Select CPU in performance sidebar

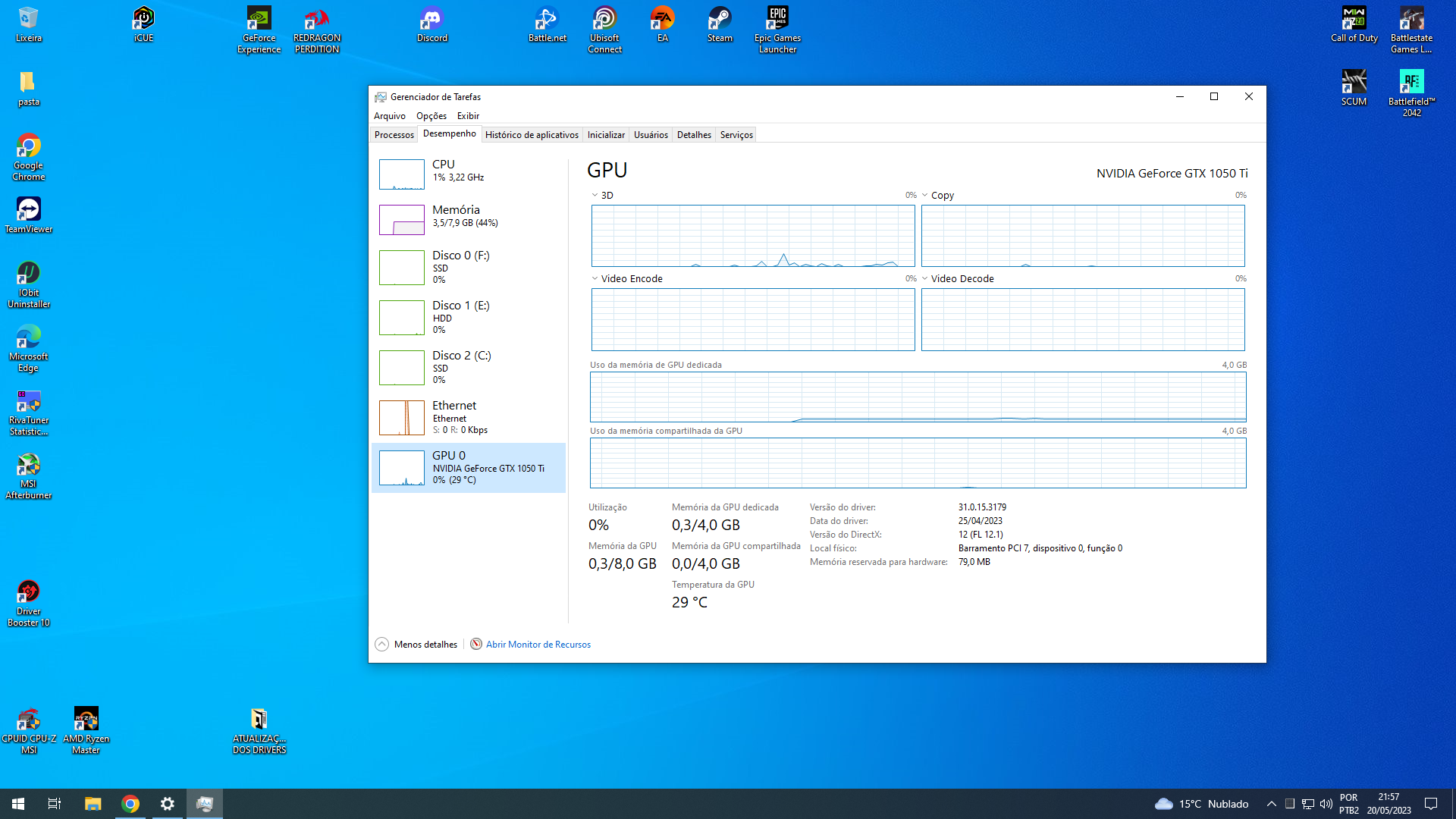click(x=469, y=174)
